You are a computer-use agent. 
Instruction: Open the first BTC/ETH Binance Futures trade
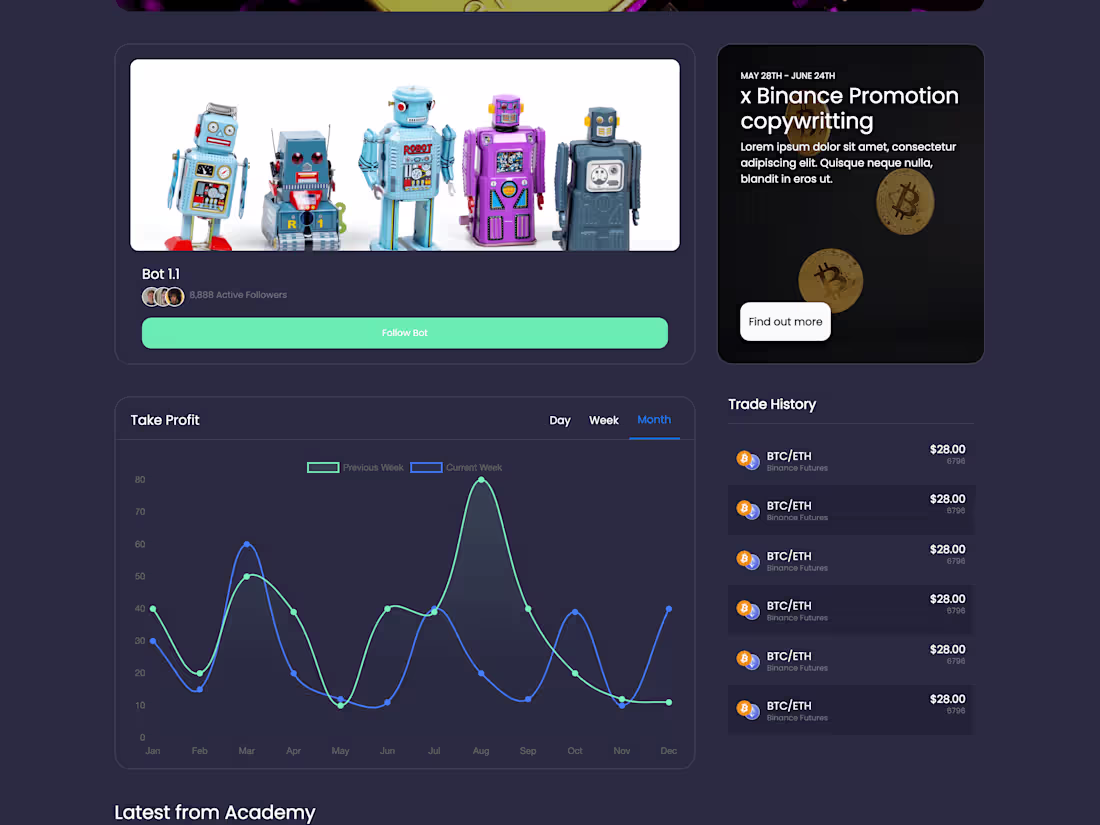click(850, 460)
